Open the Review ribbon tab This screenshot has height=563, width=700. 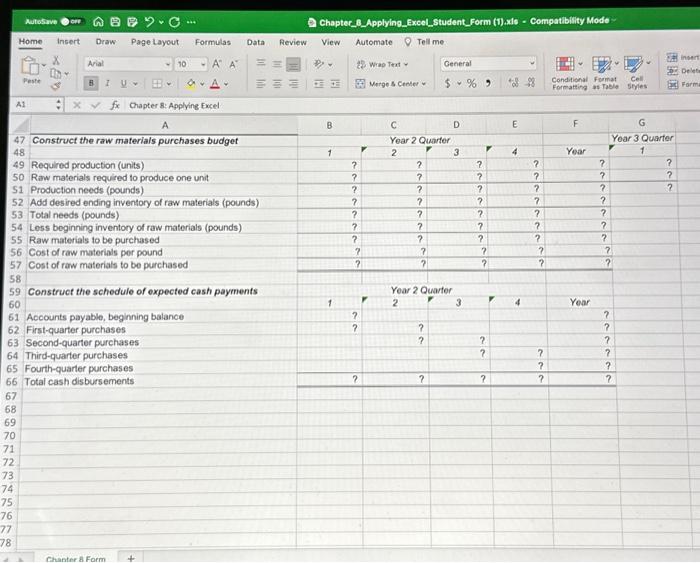[x=293, y=42]
